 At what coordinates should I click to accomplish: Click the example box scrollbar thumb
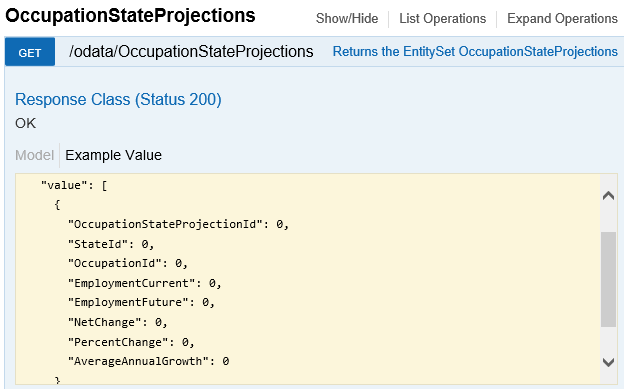click(x=608, y=279)
